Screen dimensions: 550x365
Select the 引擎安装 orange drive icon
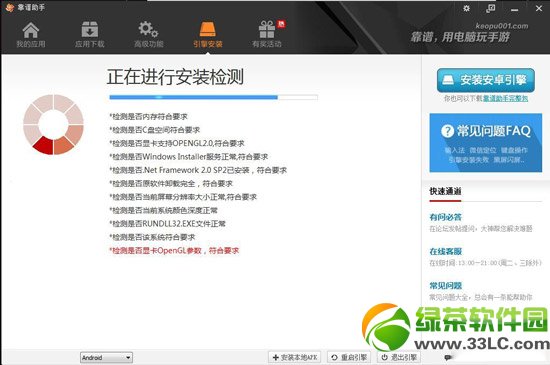(x=208, y=29)
